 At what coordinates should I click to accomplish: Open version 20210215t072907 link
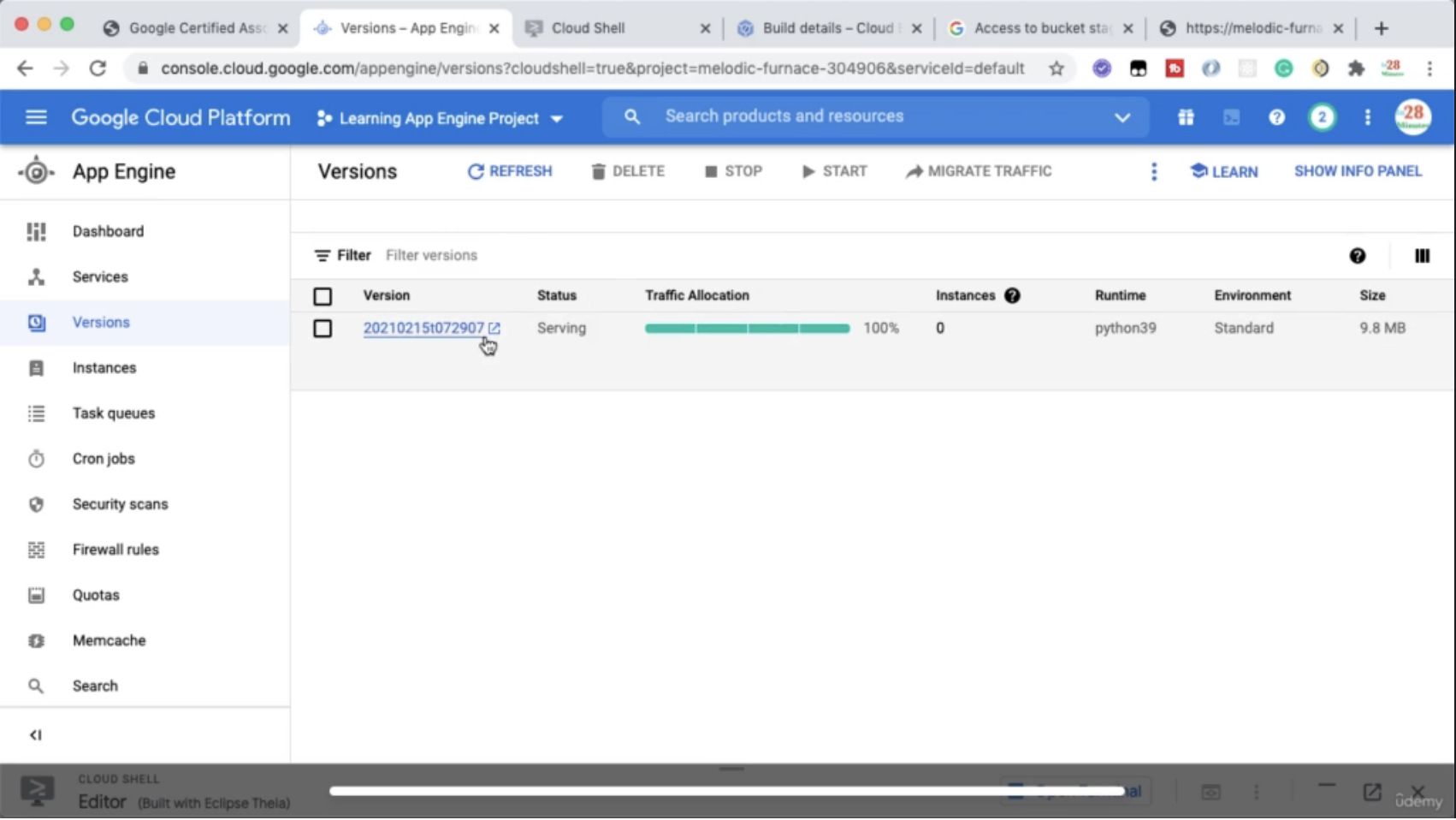coord(423,329)
